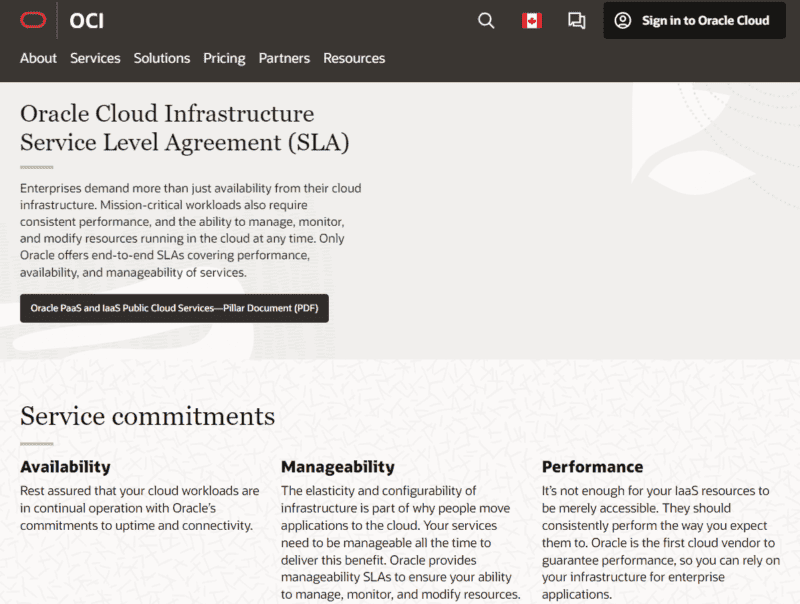Screen dimensions: 800x604
Task: Click the Availability section heading
Action: click(65, 467)
